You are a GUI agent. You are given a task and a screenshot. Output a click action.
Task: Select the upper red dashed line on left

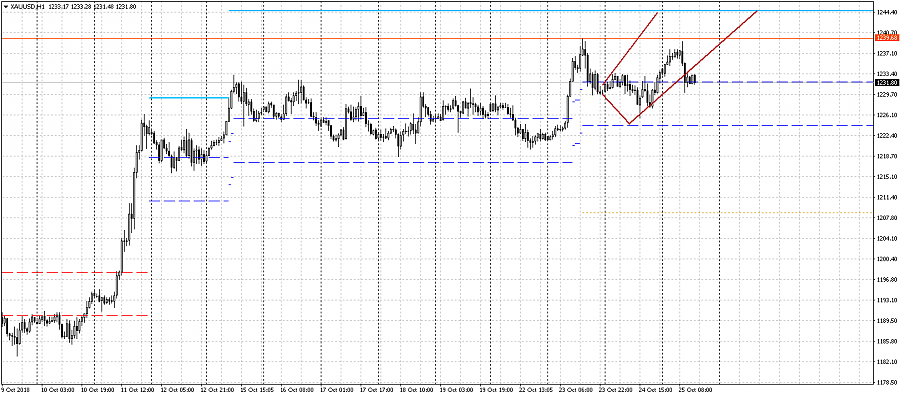(x=75, y=273)
